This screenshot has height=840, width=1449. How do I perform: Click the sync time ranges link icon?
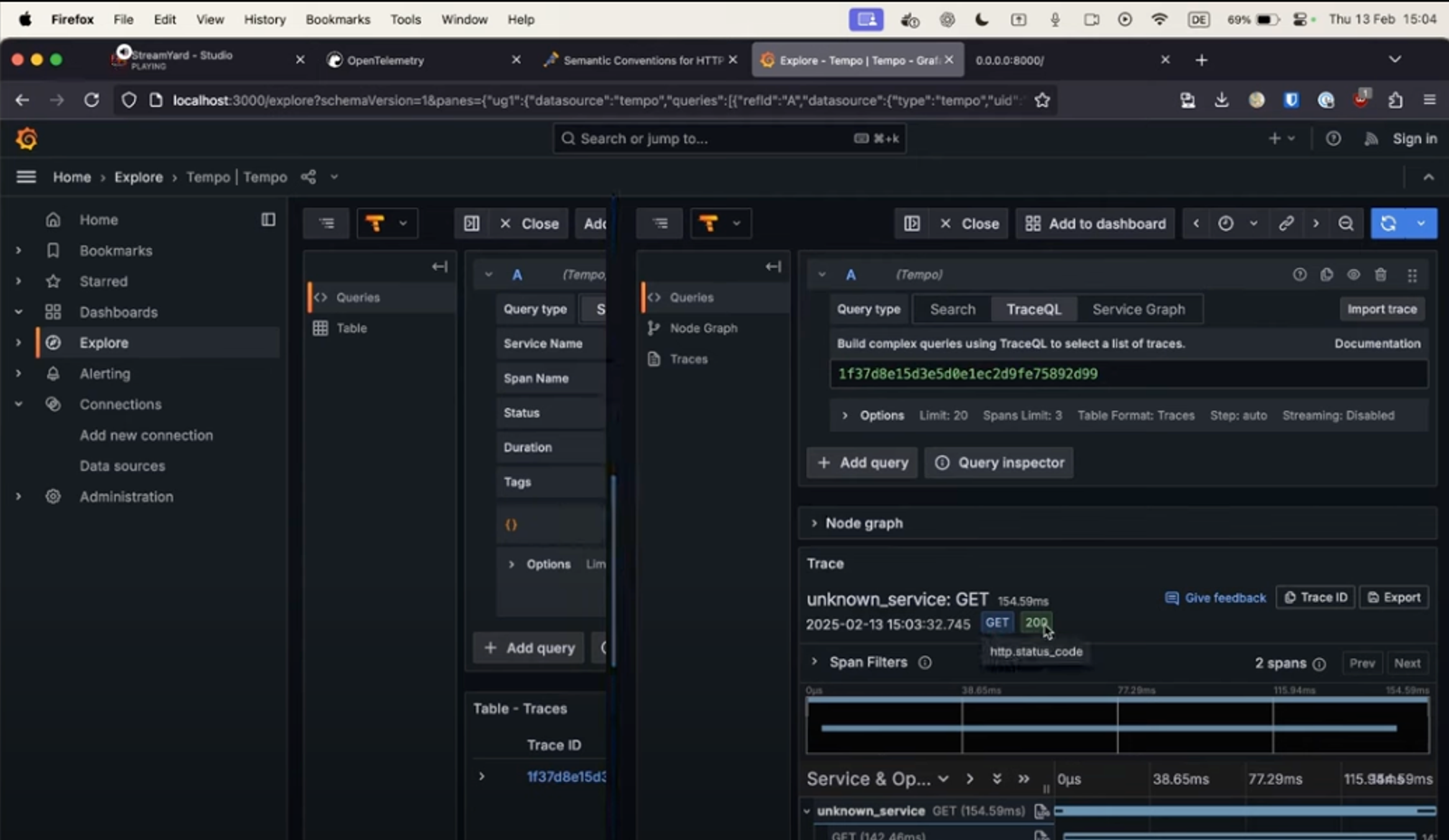tap(1286, 224)
